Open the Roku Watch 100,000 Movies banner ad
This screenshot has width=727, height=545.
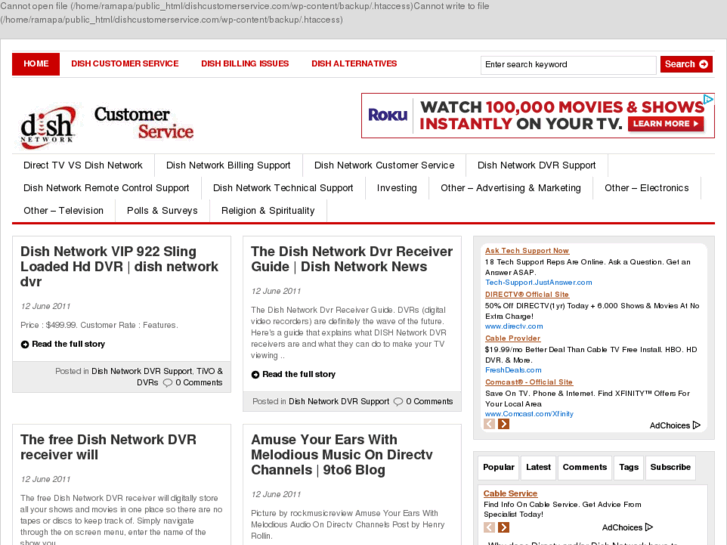click(x=538, y=115)
